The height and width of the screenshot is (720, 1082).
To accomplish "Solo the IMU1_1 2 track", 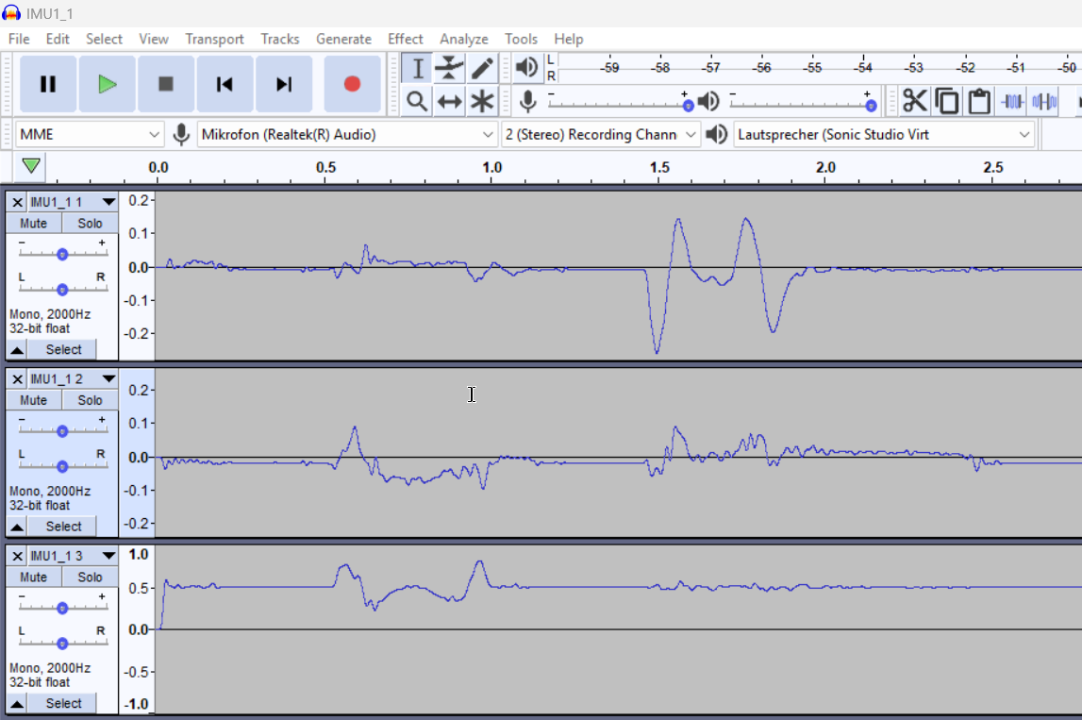I will (90, 400).
